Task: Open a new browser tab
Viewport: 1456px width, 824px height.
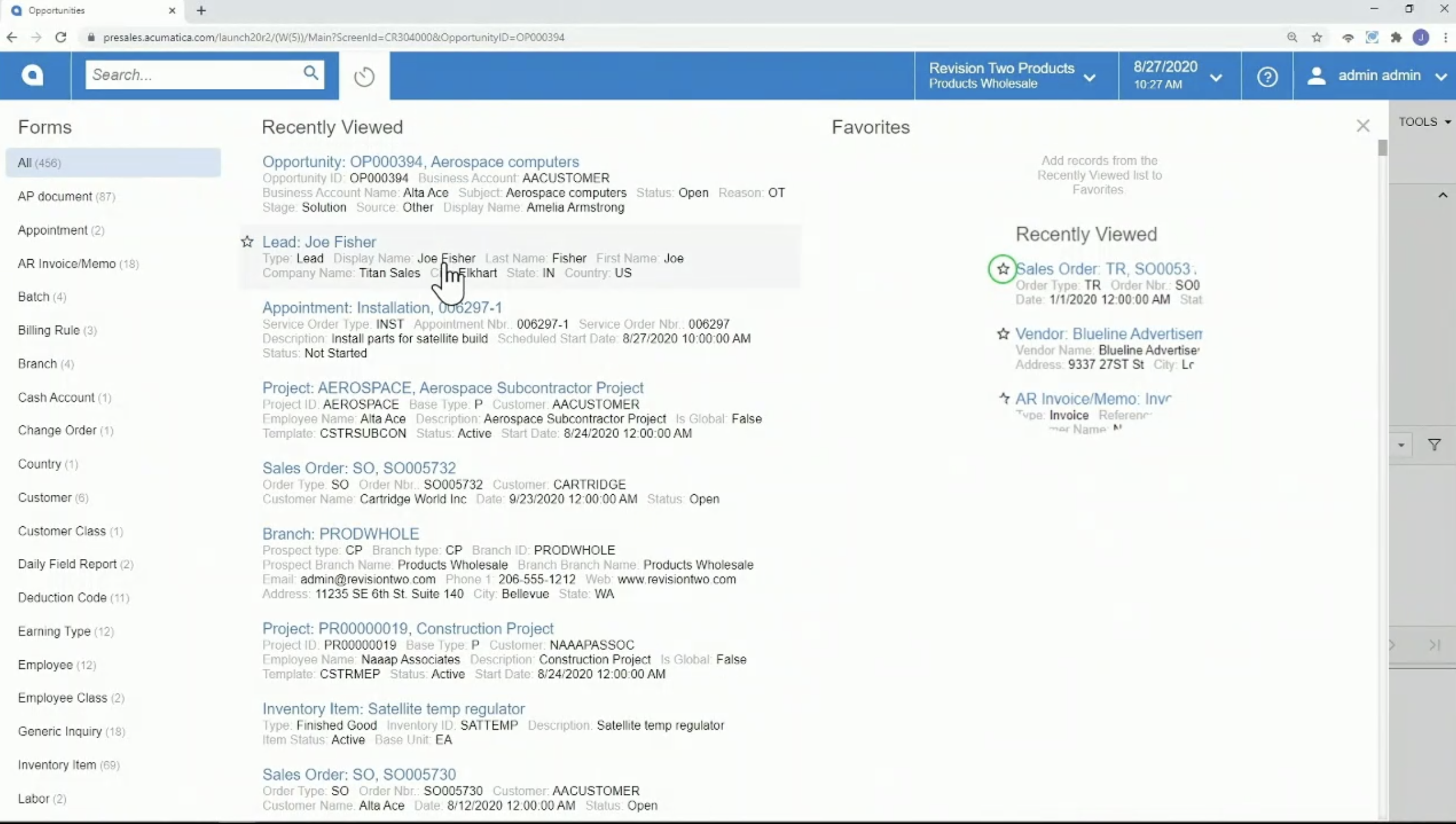Action: pyautogui.click(x=201, y=10)
